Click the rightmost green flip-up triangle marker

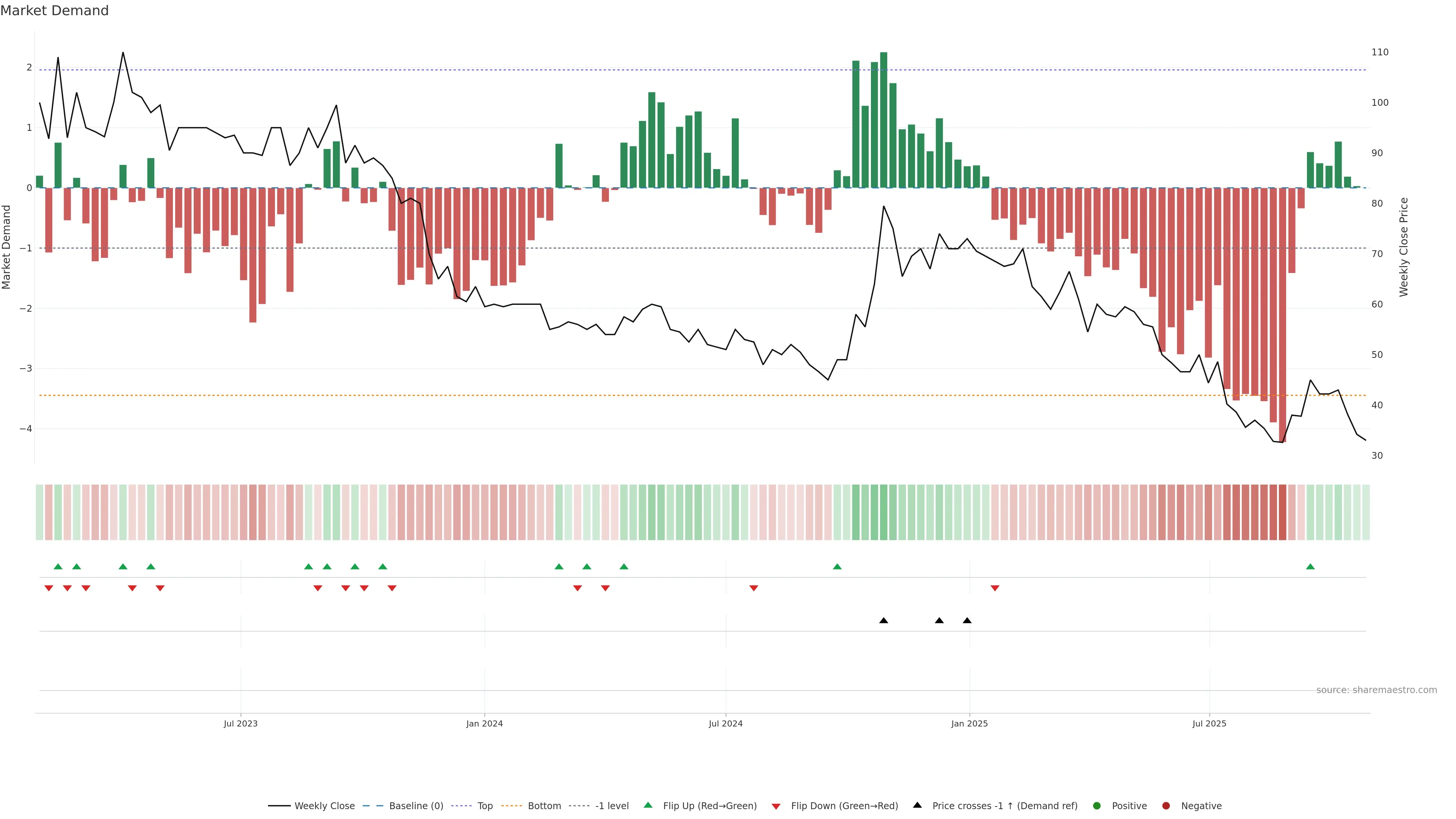1310,567
